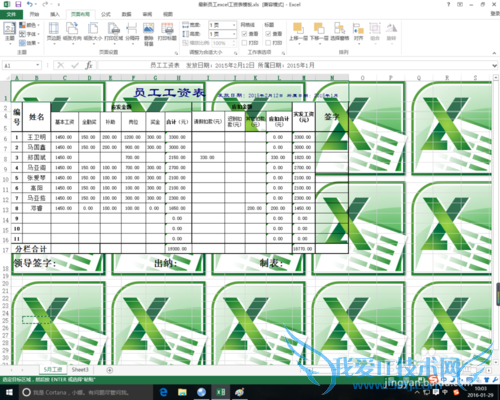Switch to the Data (数据) tab
This screenshot has height=400, width=500.
(x=127, y=14)
